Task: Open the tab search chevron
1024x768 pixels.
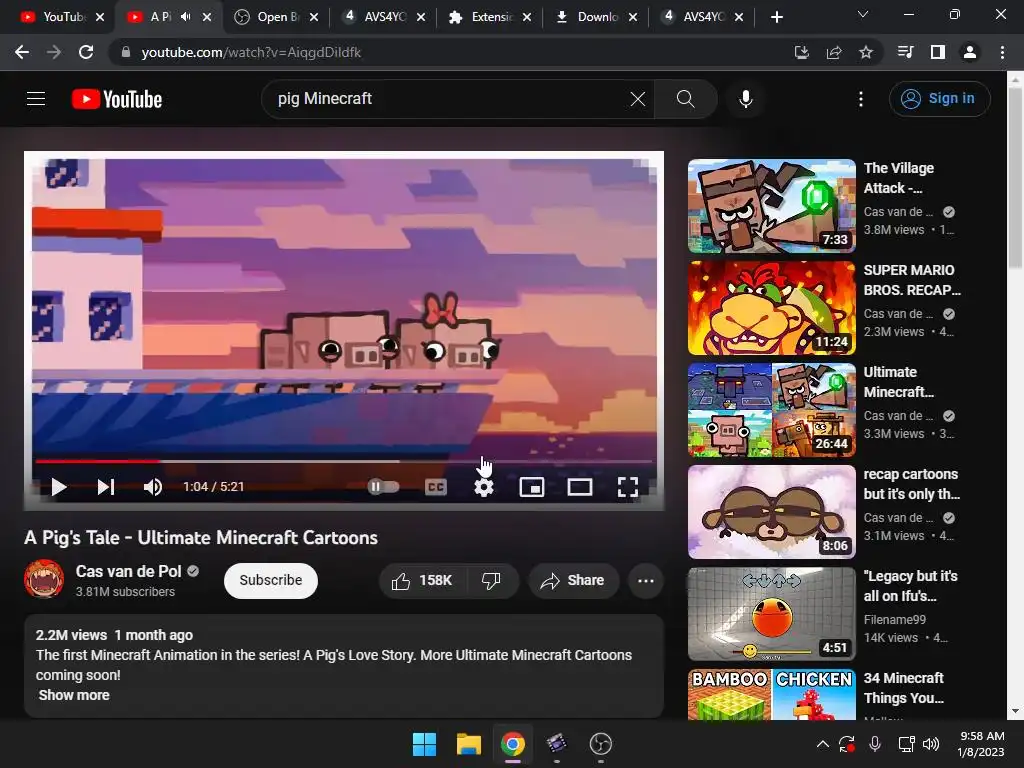Action: pos(863,14)
